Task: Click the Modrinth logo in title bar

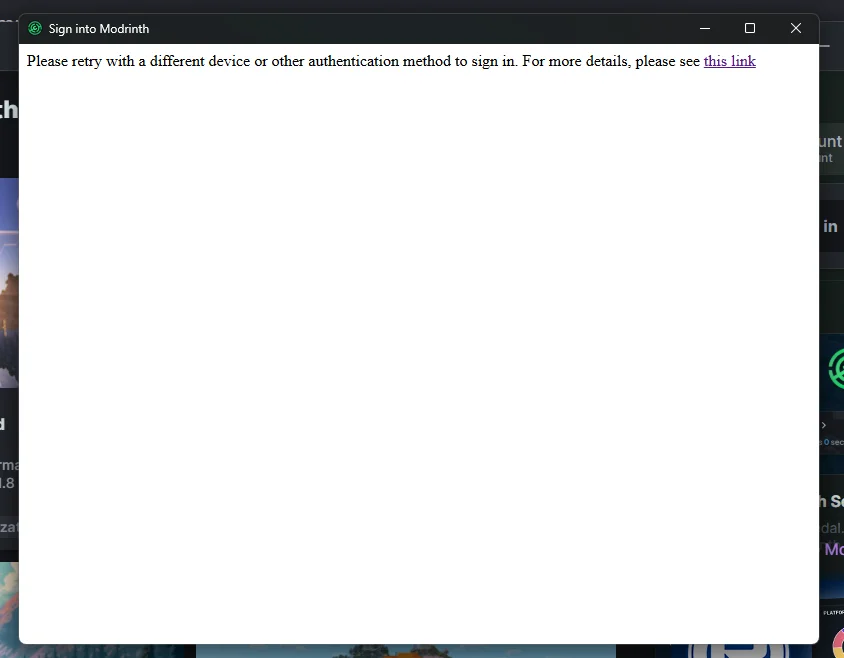Action: [x=35, y=29]
